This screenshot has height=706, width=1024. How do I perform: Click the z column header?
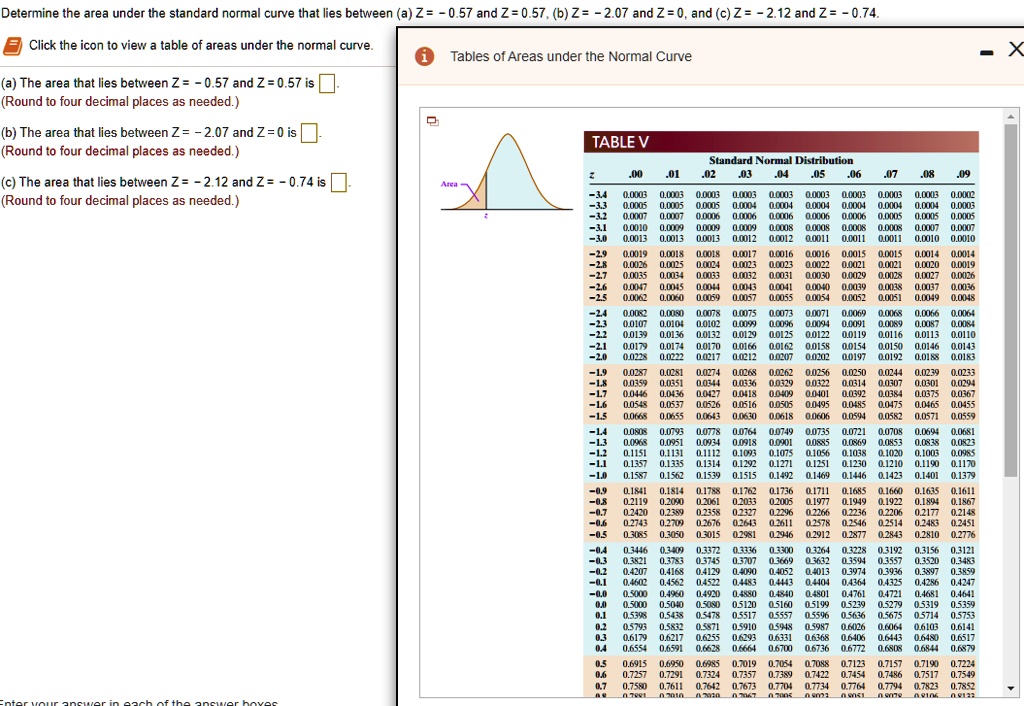click(592, 174)
